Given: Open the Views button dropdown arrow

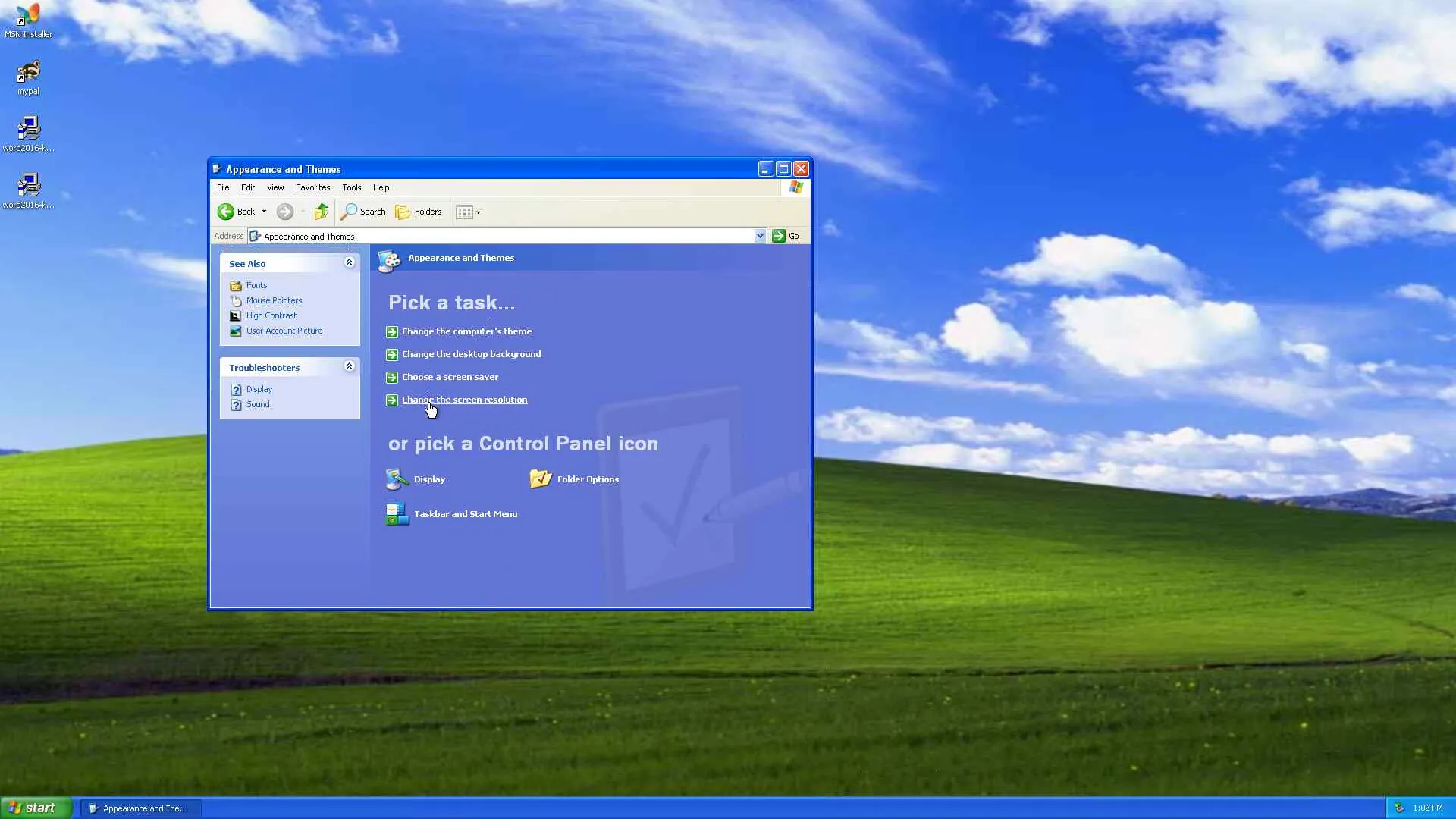Looking at the screenshot, I should pyautogui.click(x=479, y=212).
